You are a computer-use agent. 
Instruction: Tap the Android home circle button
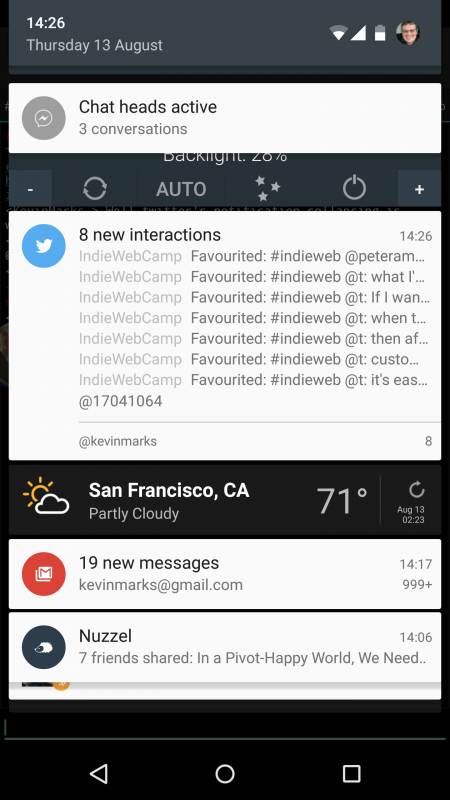coord(225,773)
